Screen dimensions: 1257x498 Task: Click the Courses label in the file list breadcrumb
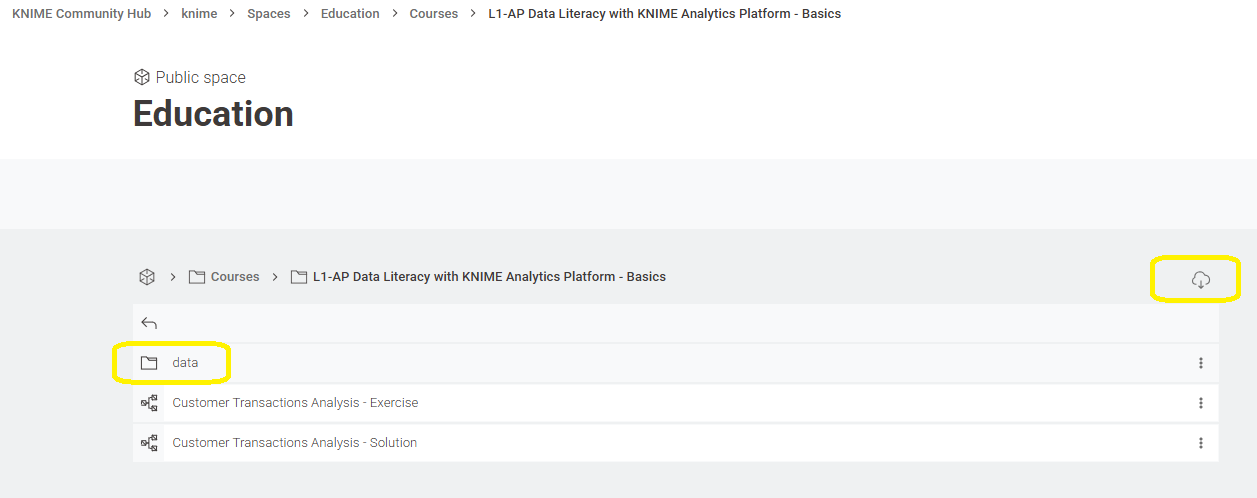point(235,277)
